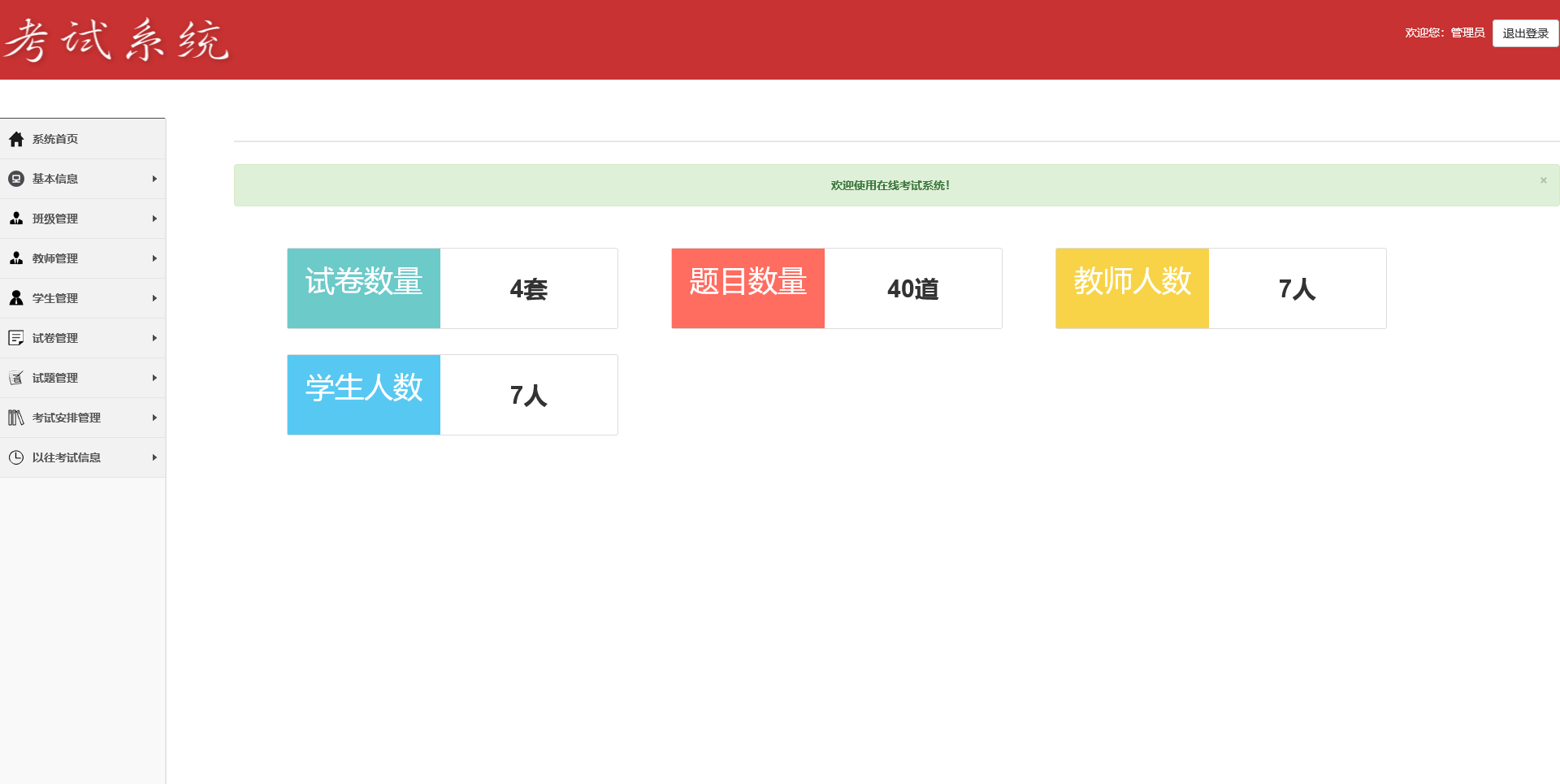Expand the 班级管理 menu chevron

click(x=154, y=219)
